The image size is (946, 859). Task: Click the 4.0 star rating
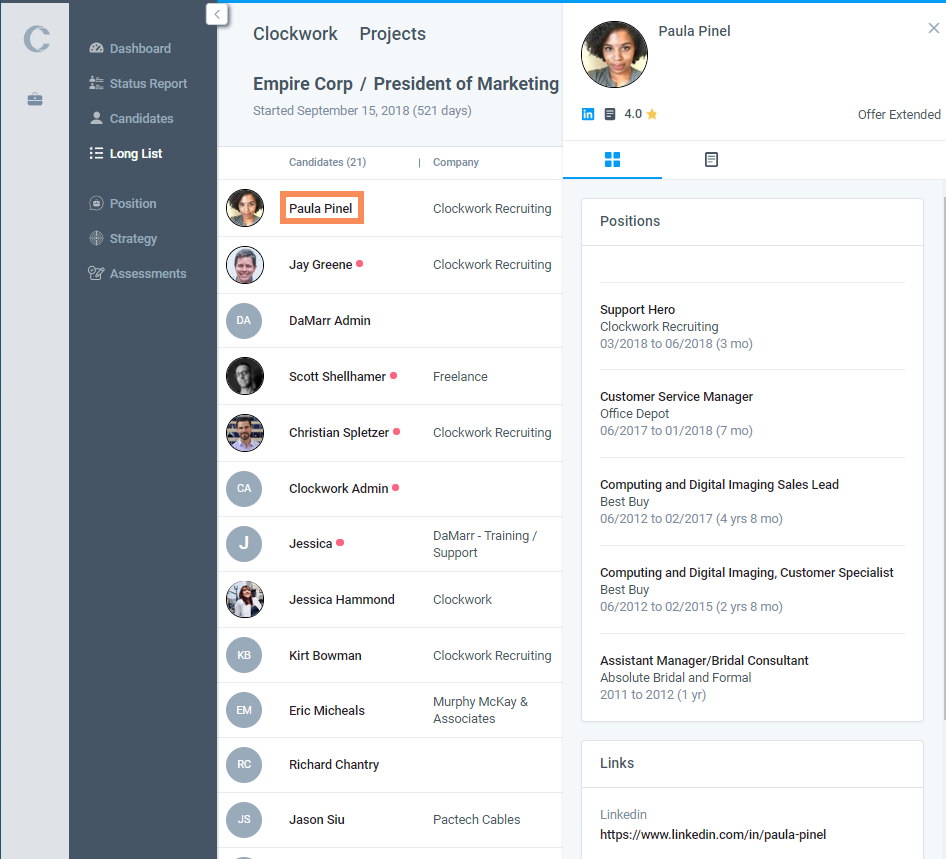pyautogui.click(x=640, y=114)
